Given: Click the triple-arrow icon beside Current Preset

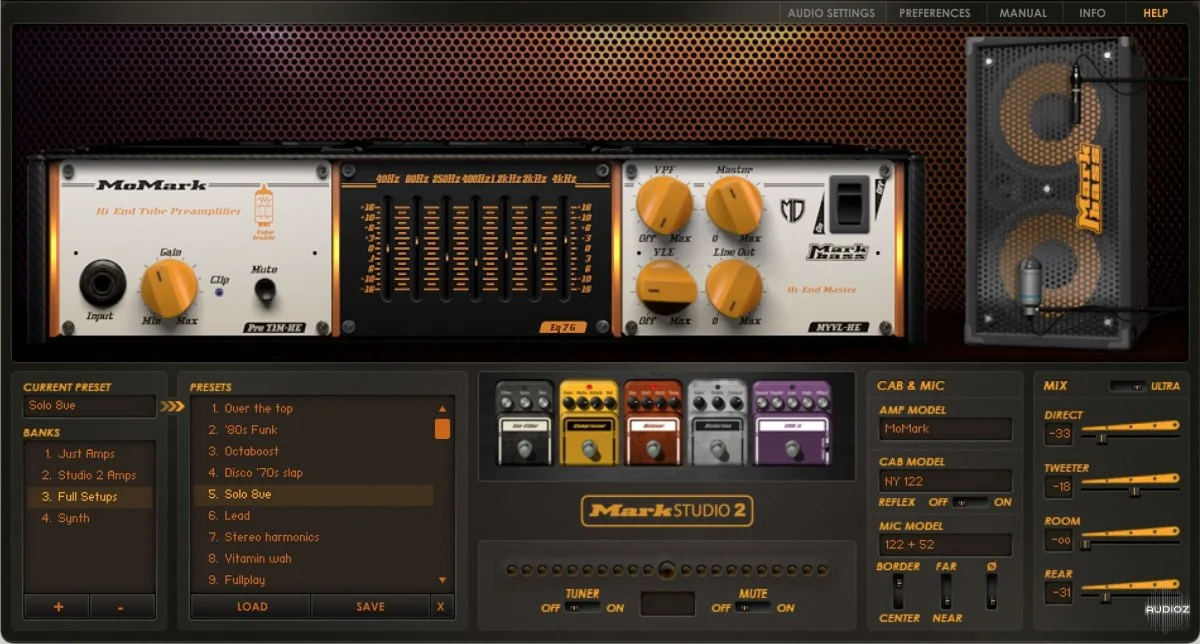Looking at the screenshot, I should [x=172, y=406].
